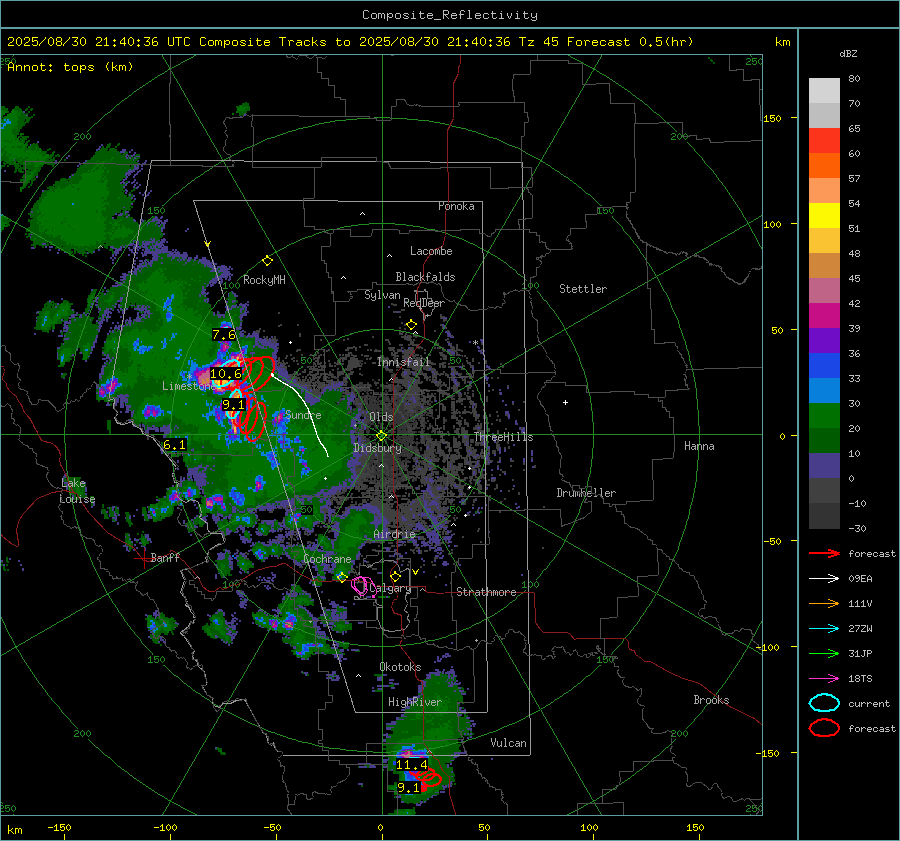900x841 pixels.
Task: Click the bright green swatch above 20 dBZ
Action: [x=824, y=416]
